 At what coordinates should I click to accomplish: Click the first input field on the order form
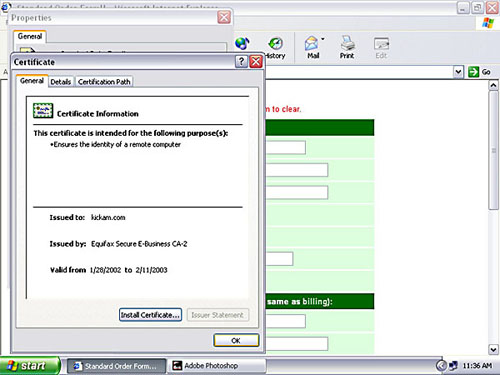(x=286, y=147)
